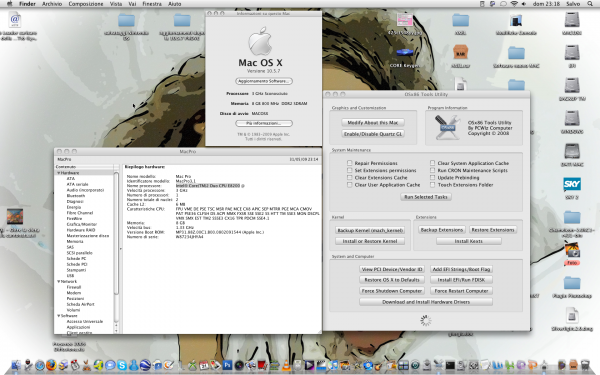Open BACKUP TM drive desktop icon
Screen dimensions: 600x375
pyautogui.click(x=572, y=85)
